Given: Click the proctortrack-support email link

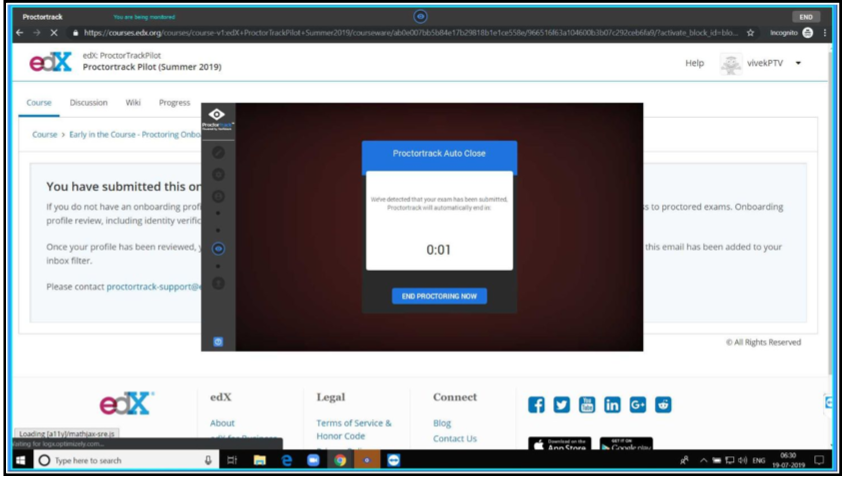Looking at the screenshot, I should [154, 286].
